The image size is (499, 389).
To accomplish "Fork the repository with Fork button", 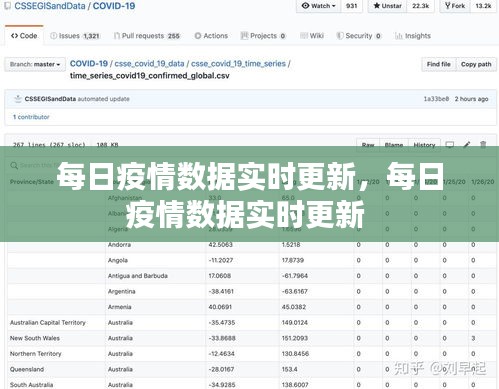I will click(455, 6).
